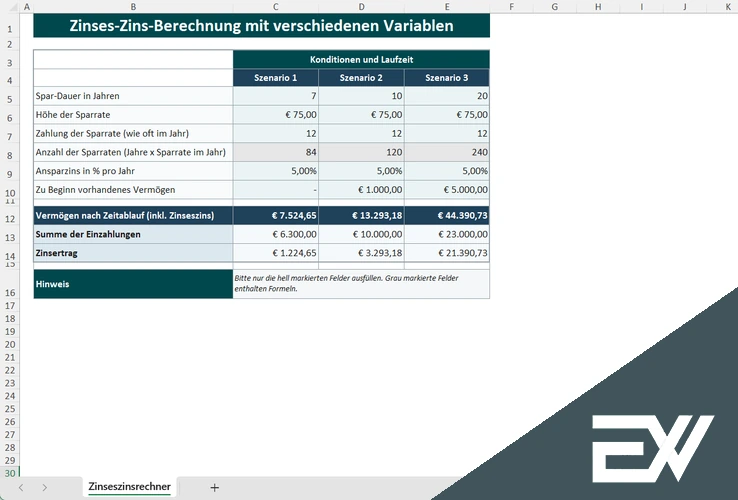Select column B header
Image resolution: width=738 pixels, height=500 pixels.
coord(133,7)
